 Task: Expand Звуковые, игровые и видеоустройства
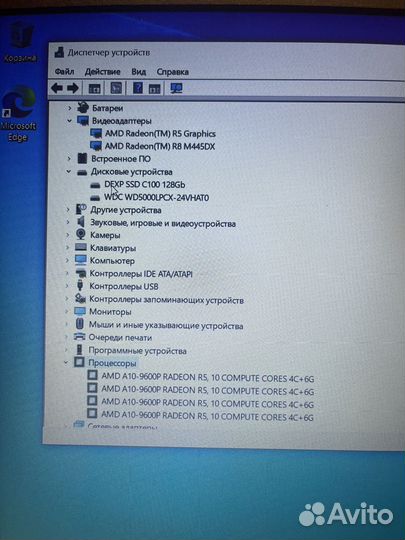click(x=68, y=222)
